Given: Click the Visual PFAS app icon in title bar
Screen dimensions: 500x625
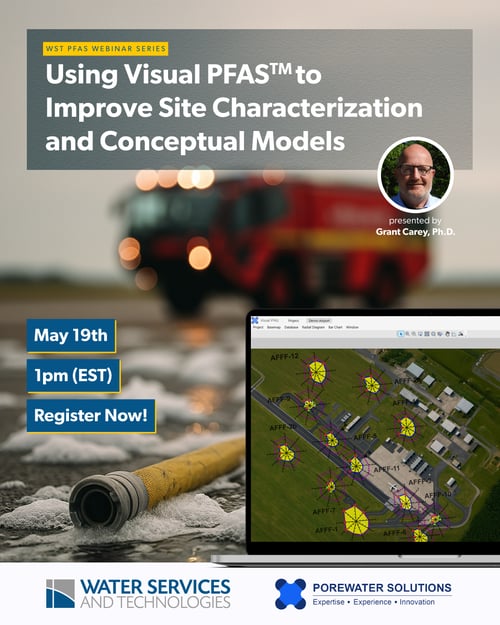Looking at the screenshot, I should point(255,320).
